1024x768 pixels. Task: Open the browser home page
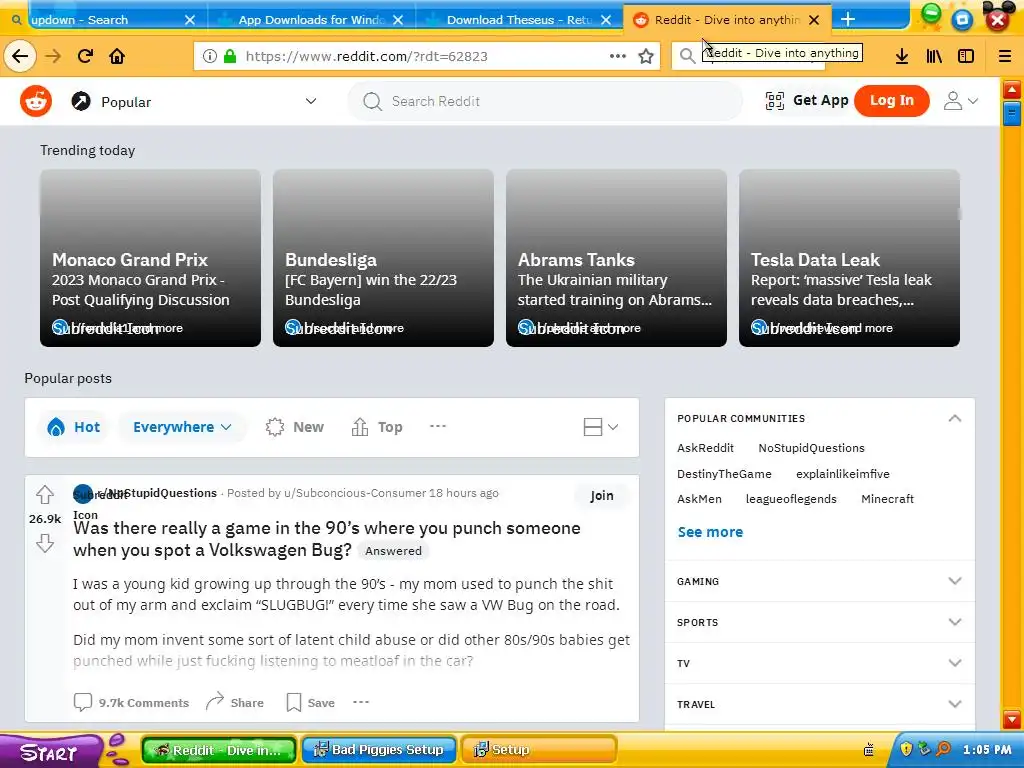[117, 56]
